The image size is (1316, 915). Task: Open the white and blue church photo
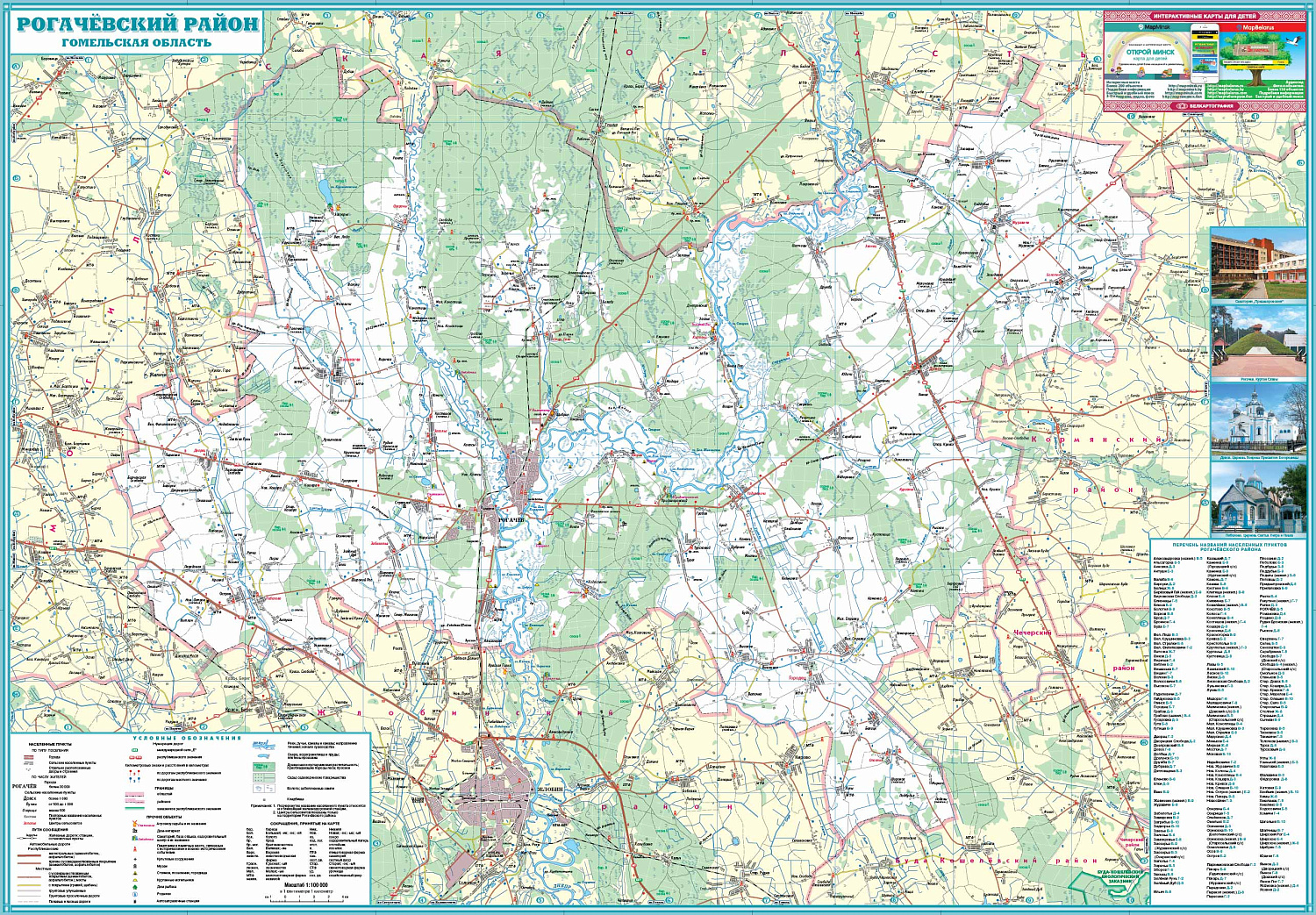point(1257,420)
